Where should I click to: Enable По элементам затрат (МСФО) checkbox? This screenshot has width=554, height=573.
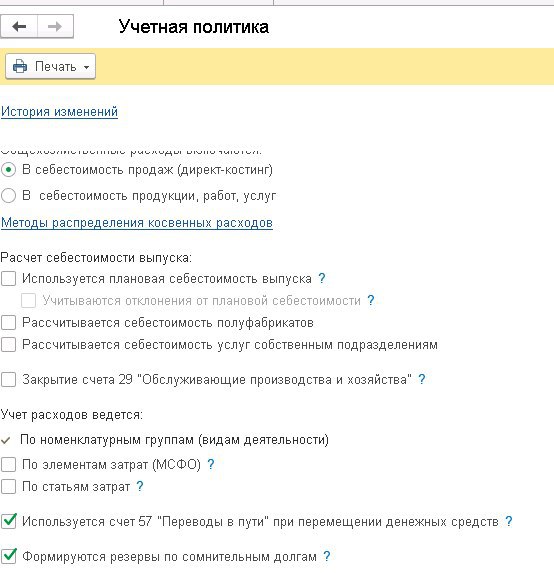pyautogui.click(x=8, y=465)
